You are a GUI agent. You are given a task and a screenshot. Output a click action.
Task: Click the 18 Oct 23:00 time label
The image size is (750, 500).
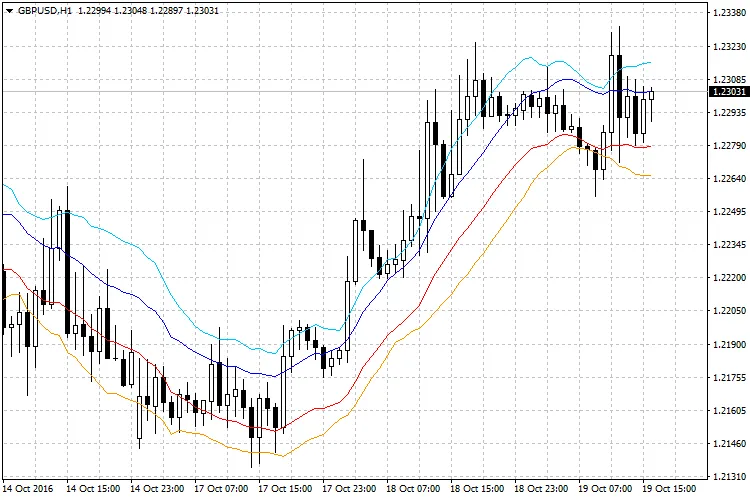(542, 490)
